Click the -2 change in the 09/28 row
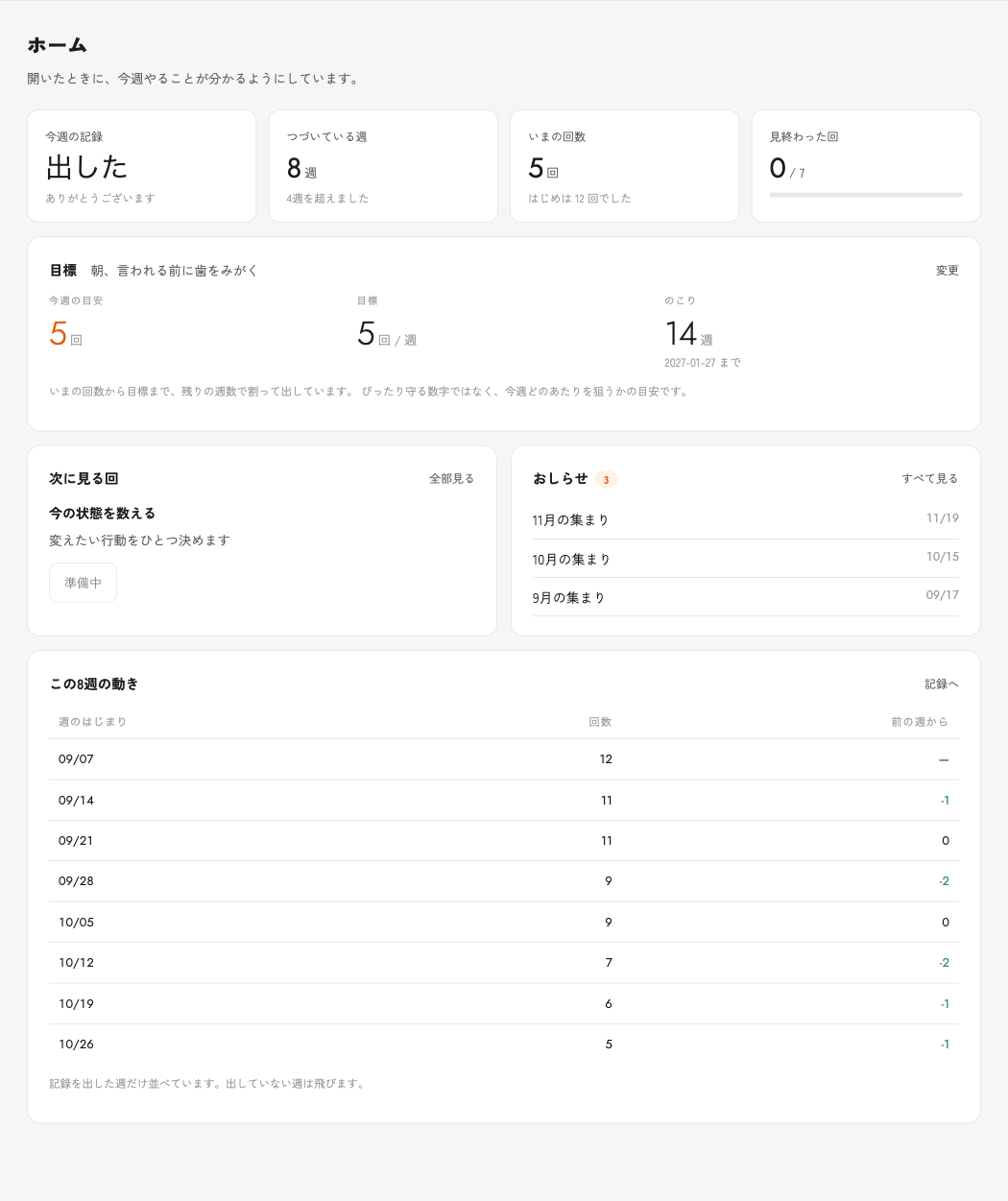 [x=944, y=881]
